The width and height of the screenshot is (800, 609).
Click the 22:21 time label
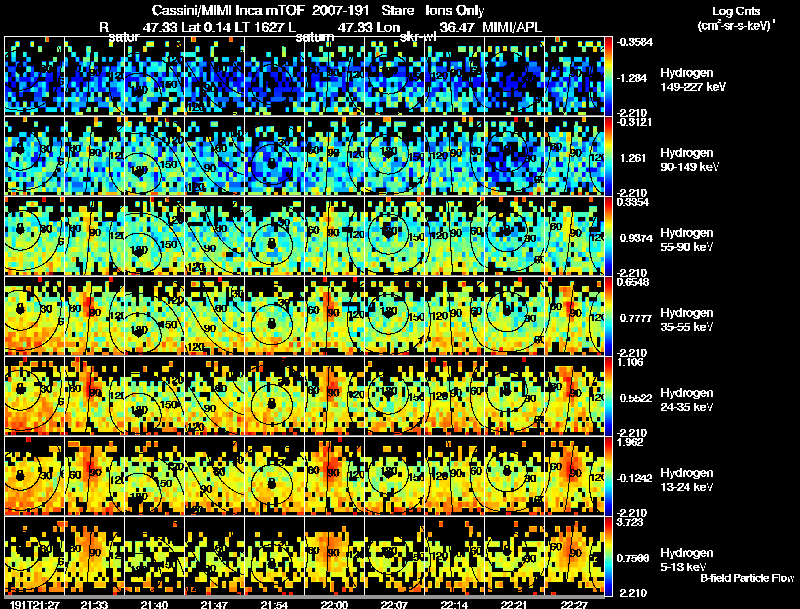tap(514, 604)
